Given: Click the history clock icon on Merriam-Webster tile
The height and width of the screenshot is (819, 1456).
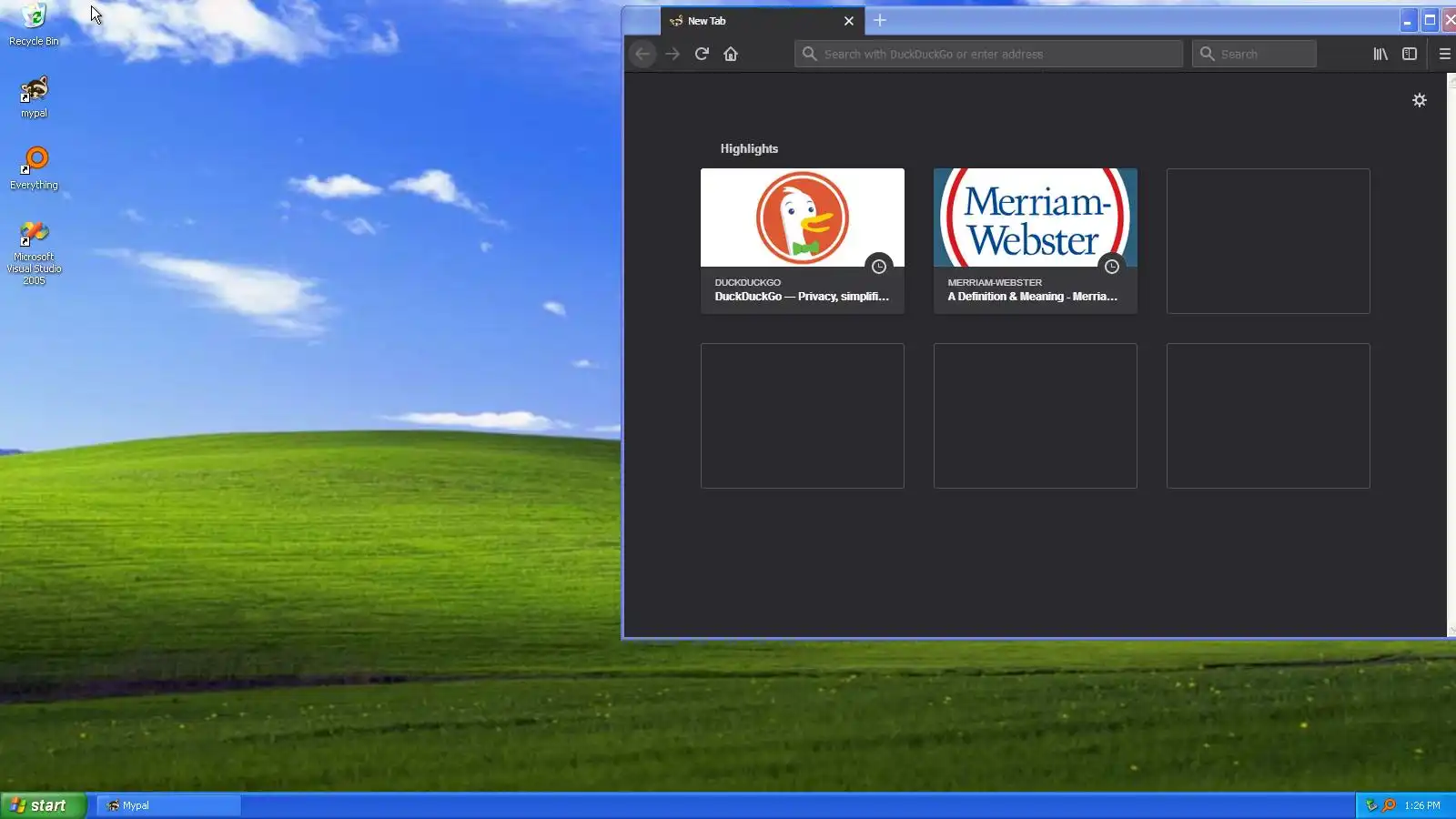Looking at the screenshot, I should [1112, 267].
